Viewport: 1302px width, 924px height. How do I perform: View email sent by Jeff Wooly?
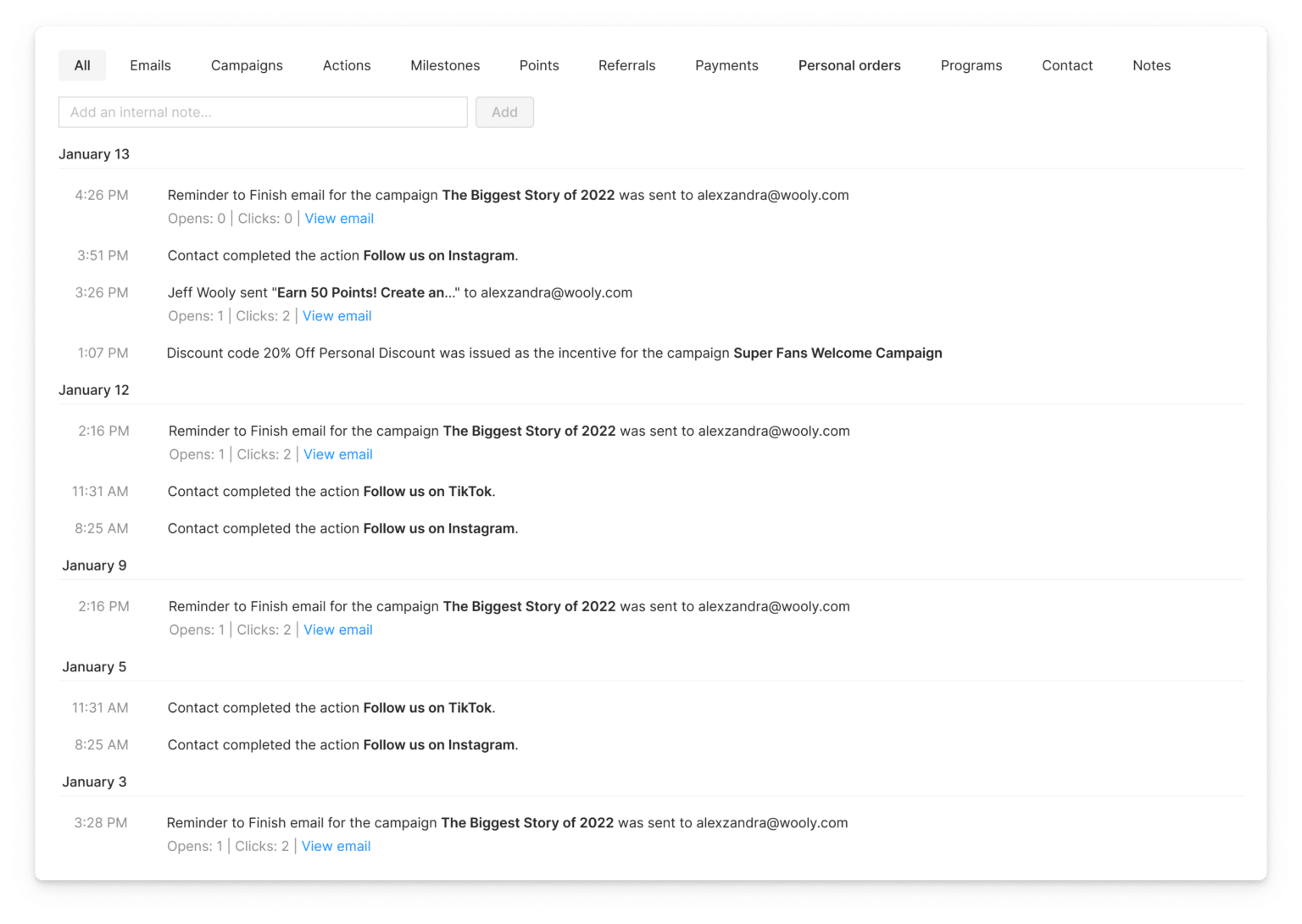point(337,316)
